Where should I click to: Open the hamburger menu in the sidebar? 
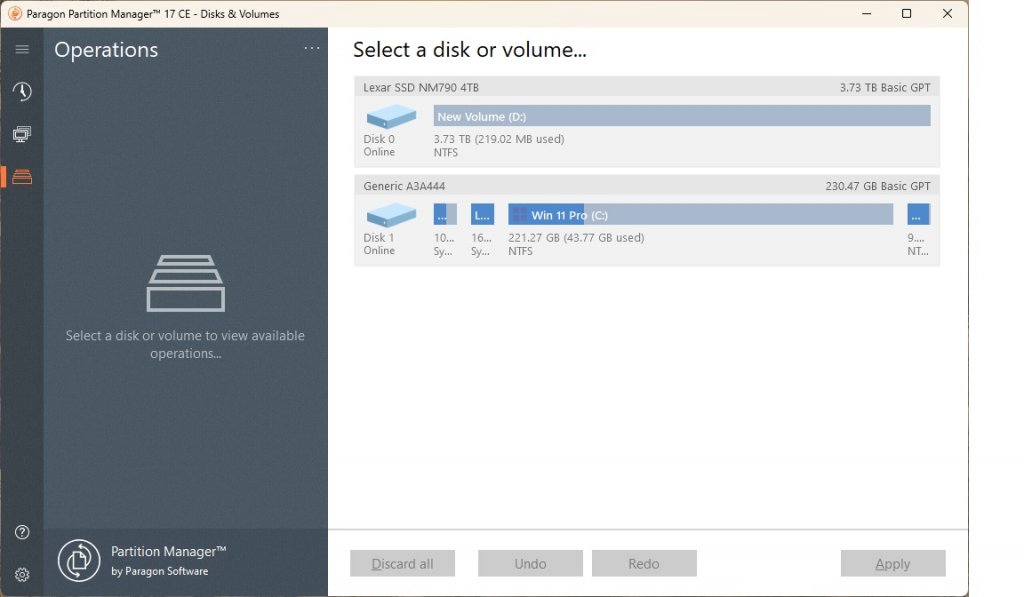(x=22, y=50)
